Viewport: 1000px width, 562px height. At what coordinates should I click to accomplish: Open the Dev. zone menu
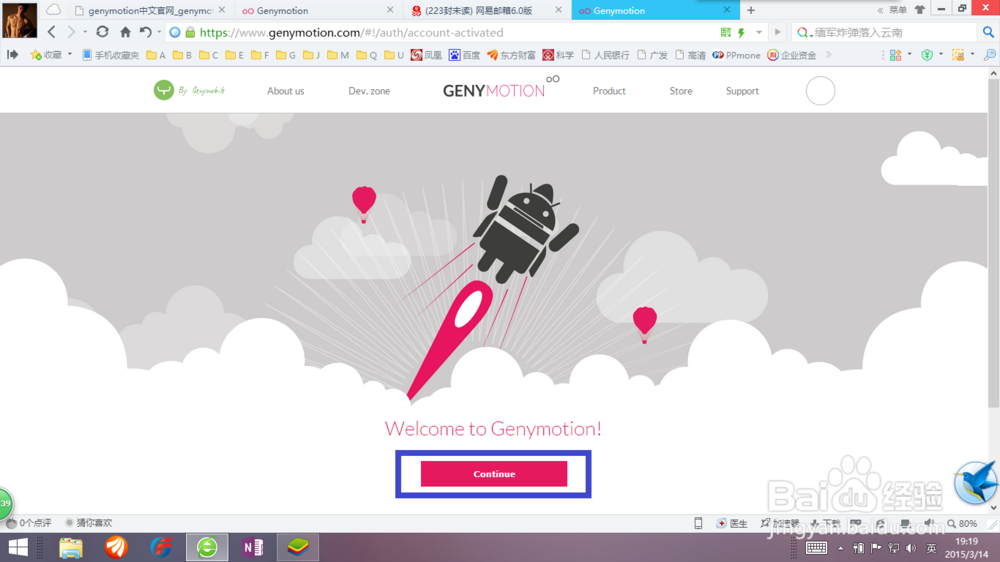(369, 91)
